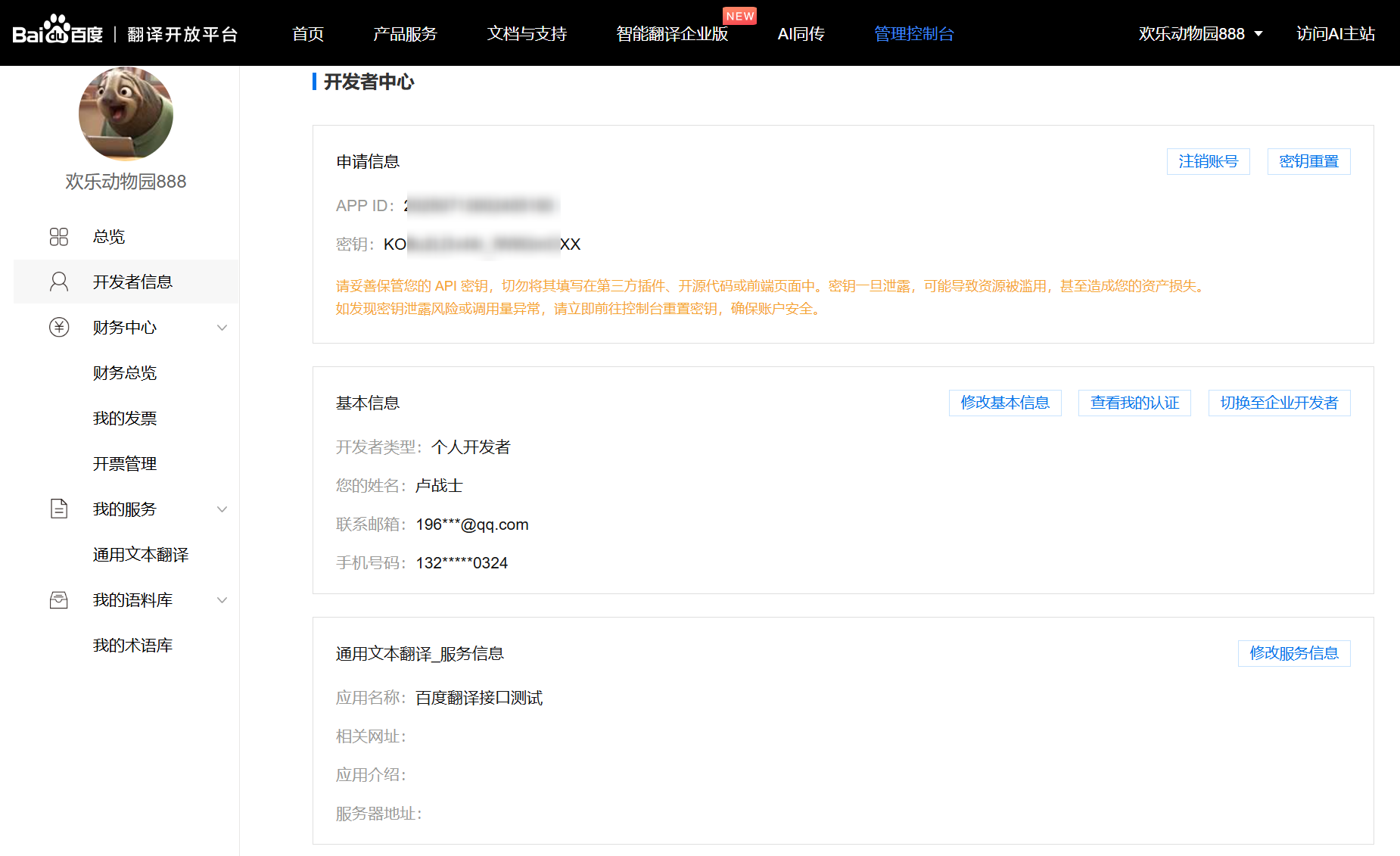
Task: Open AI同传 in top navigation
Action: [801, 33]
